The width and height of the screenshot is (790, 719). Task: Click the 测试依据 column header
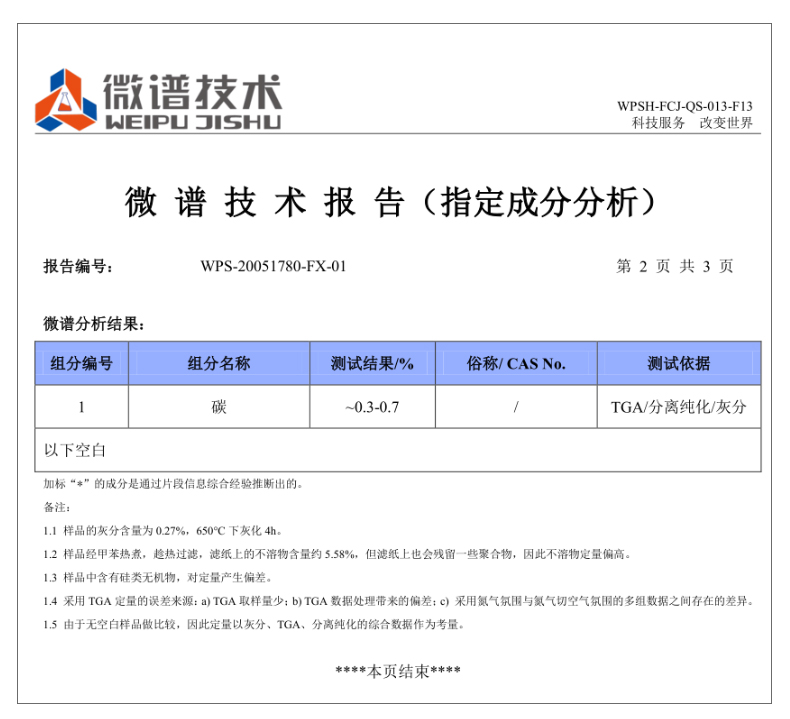click(679, 363)
